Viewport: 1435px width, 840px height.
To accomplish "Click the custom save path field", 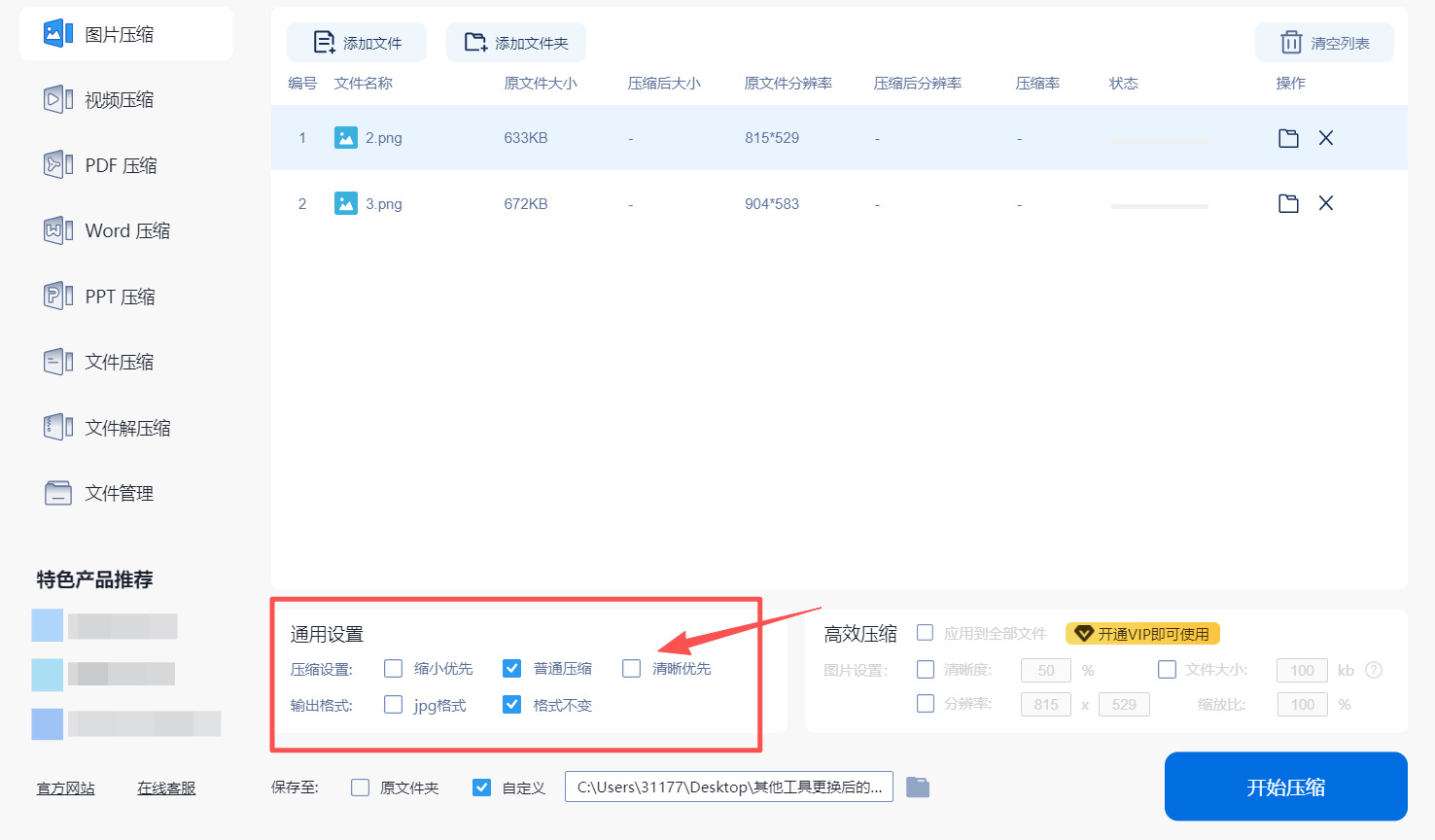I will pyautogui.click(x=729, y=787).
